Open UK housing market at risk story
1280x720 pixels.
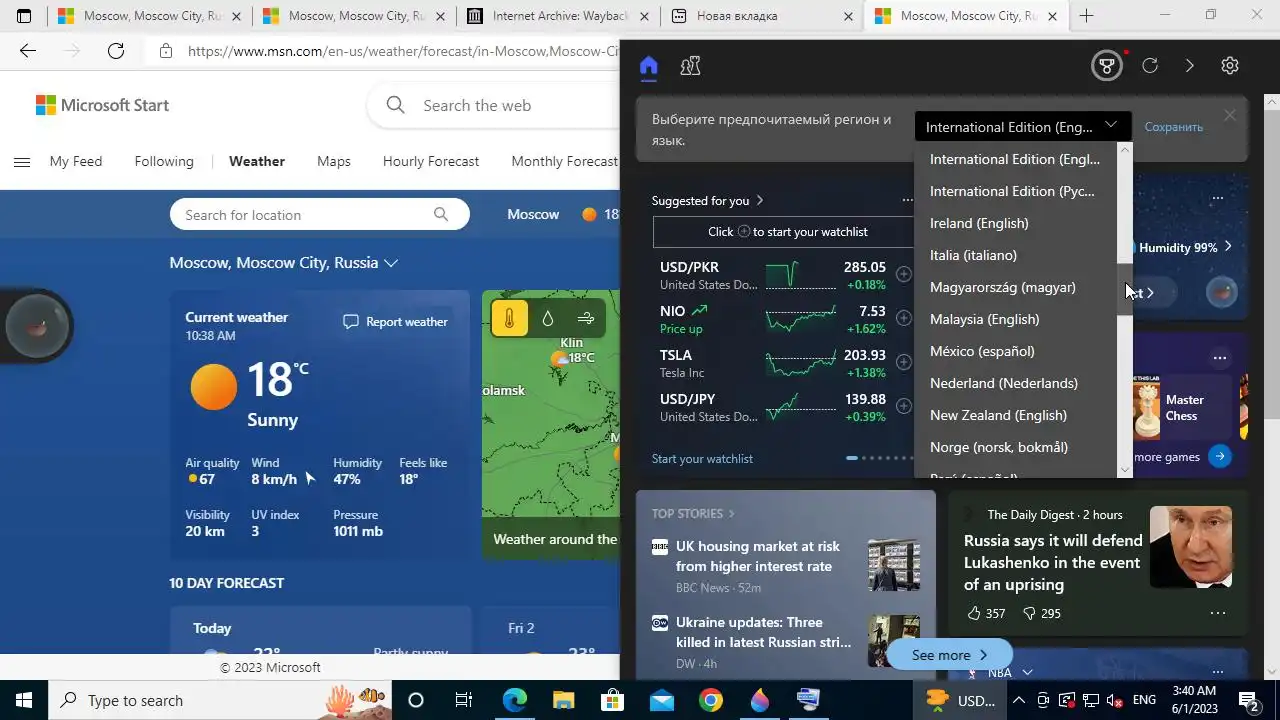[757, 556]
